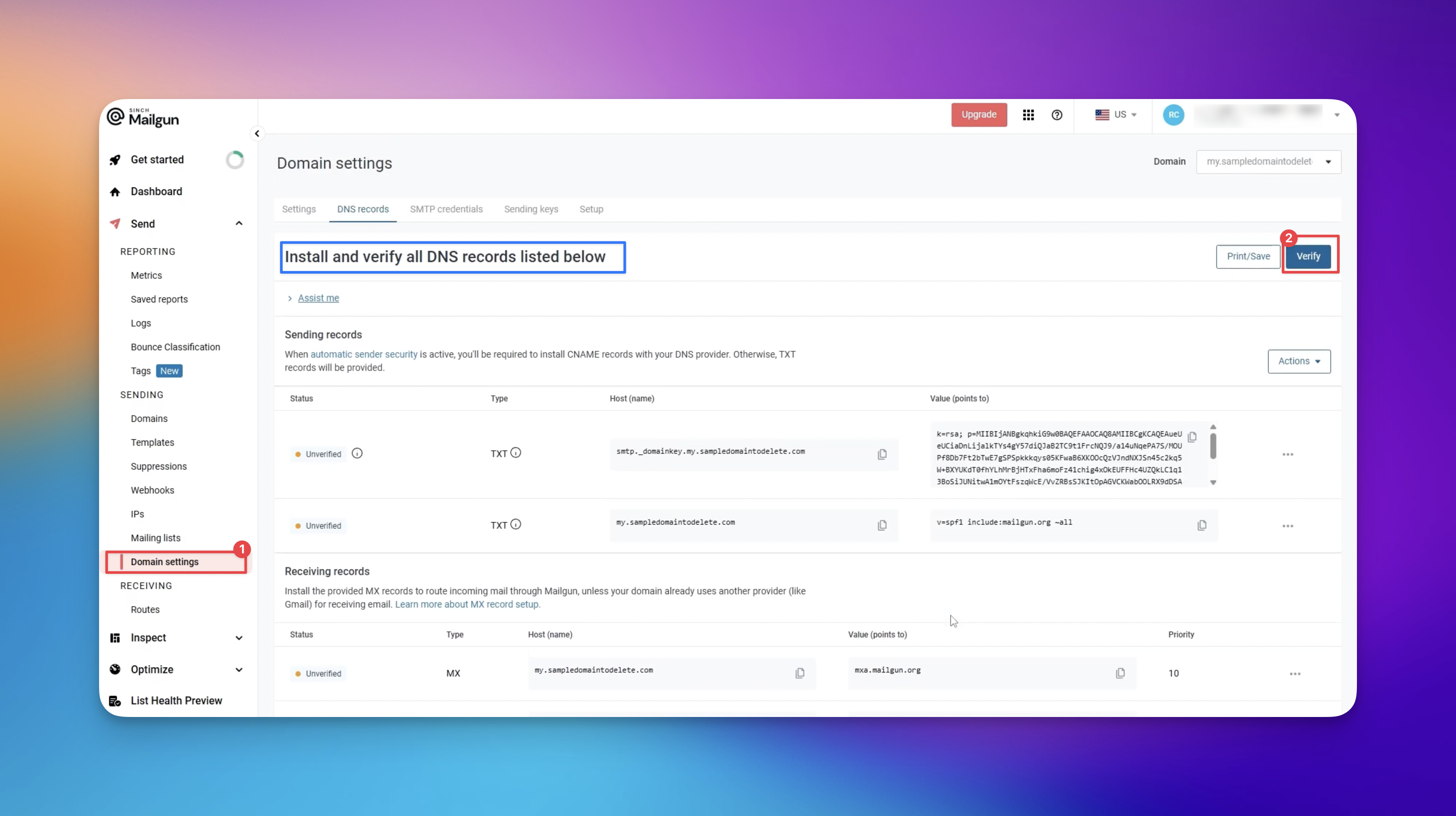
Task: Open the Actions dropdown
Action: (1298, 361)
